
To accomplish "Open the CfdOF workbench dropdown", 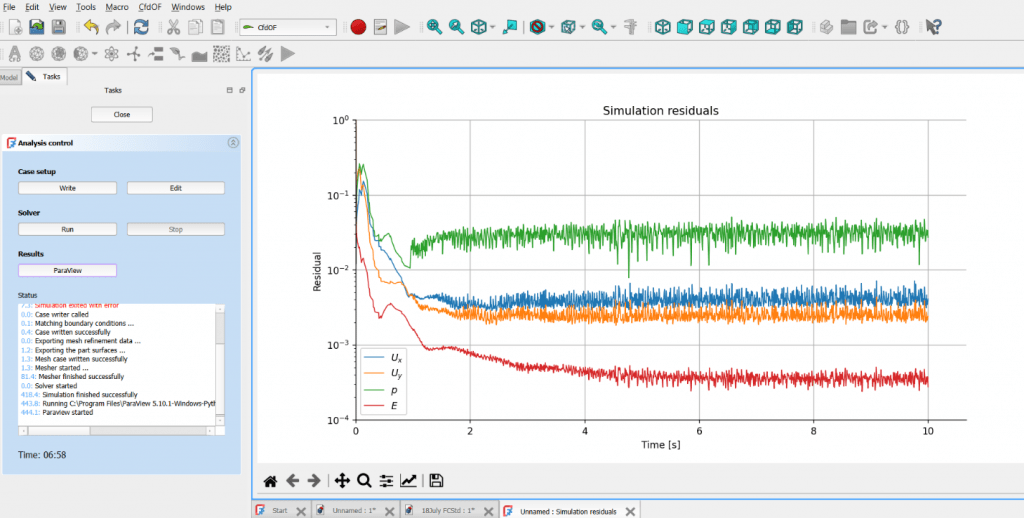I will point(287,27).
